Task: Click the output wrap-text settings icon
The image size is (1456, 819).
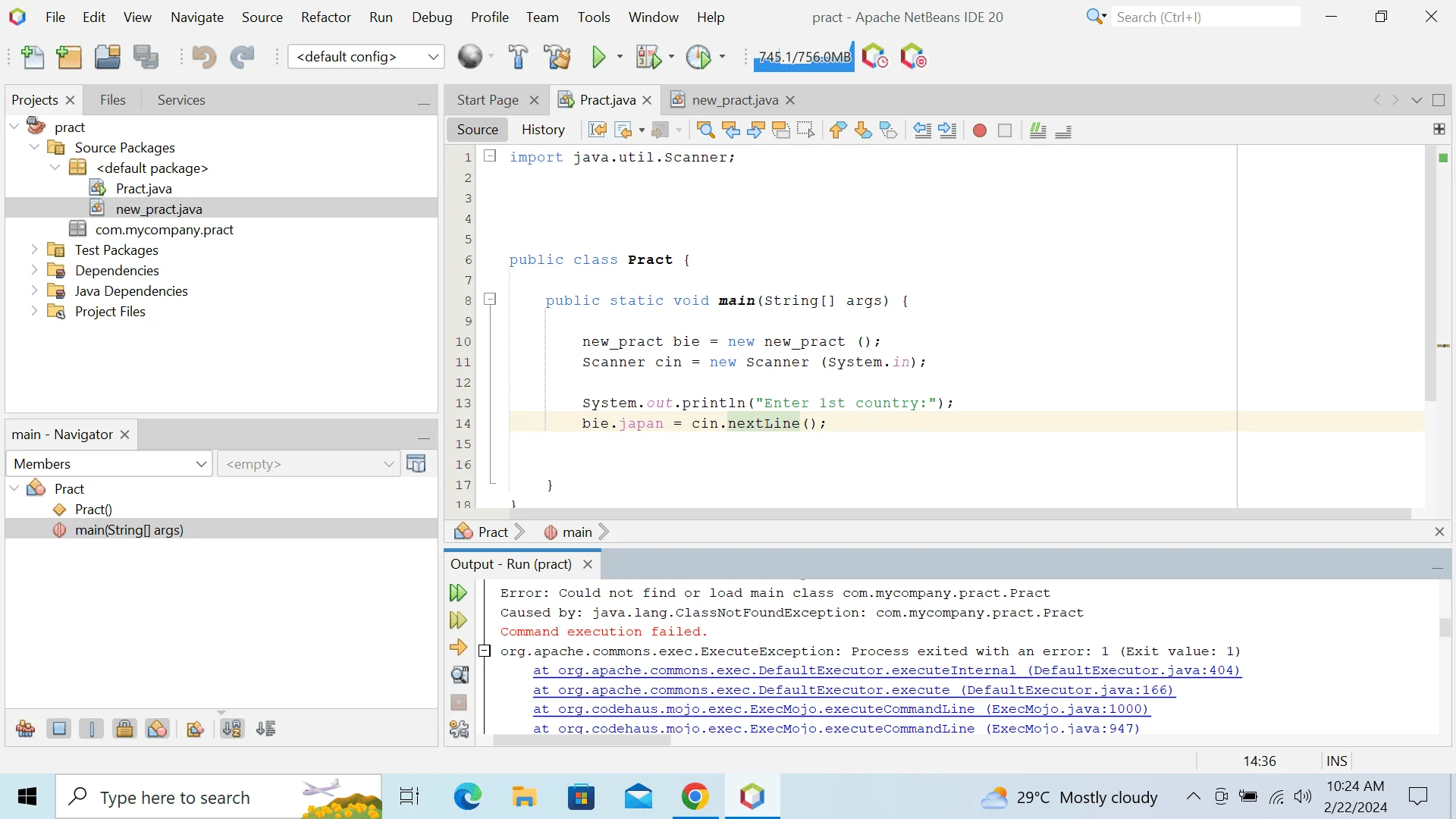Action: (459, 730)
